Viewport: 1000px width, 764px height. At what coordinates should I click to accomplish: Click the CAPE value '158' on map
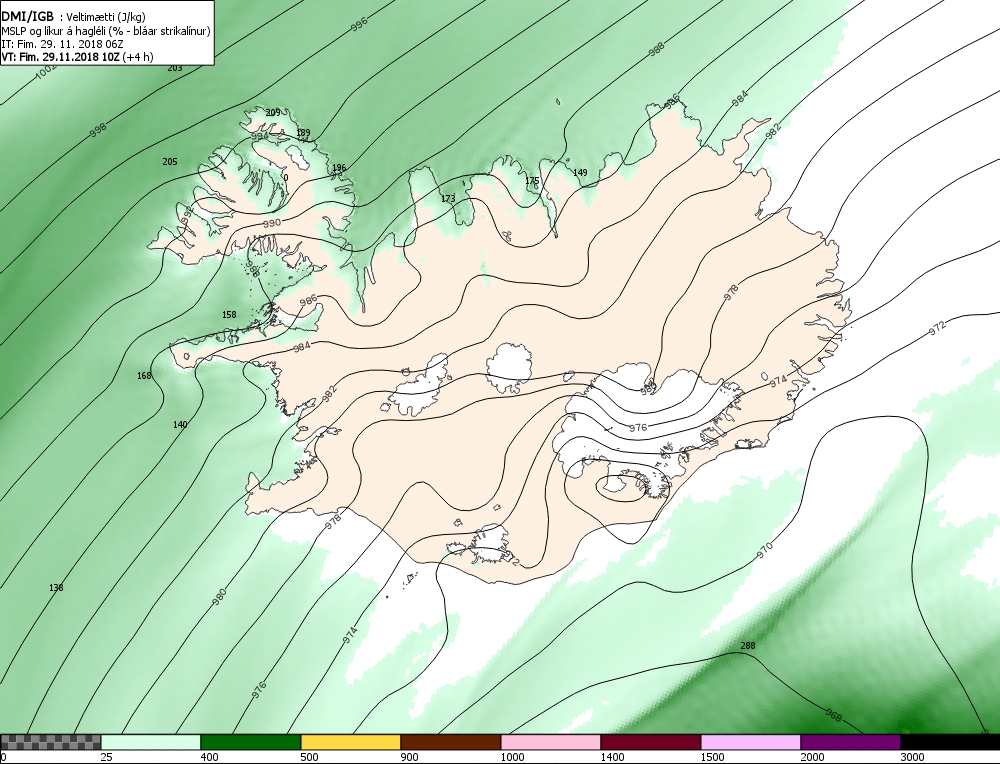229,315
